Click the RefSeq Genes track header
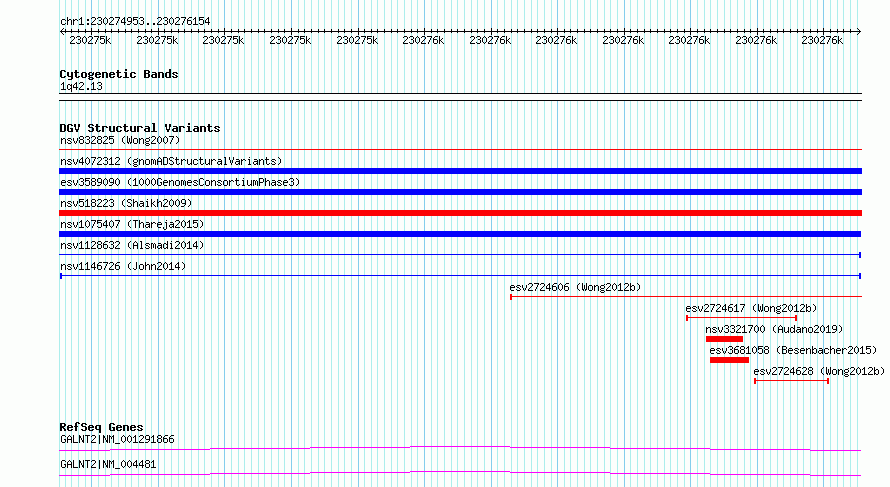This screenshot has width=890, height=487. tap(102, 427)
